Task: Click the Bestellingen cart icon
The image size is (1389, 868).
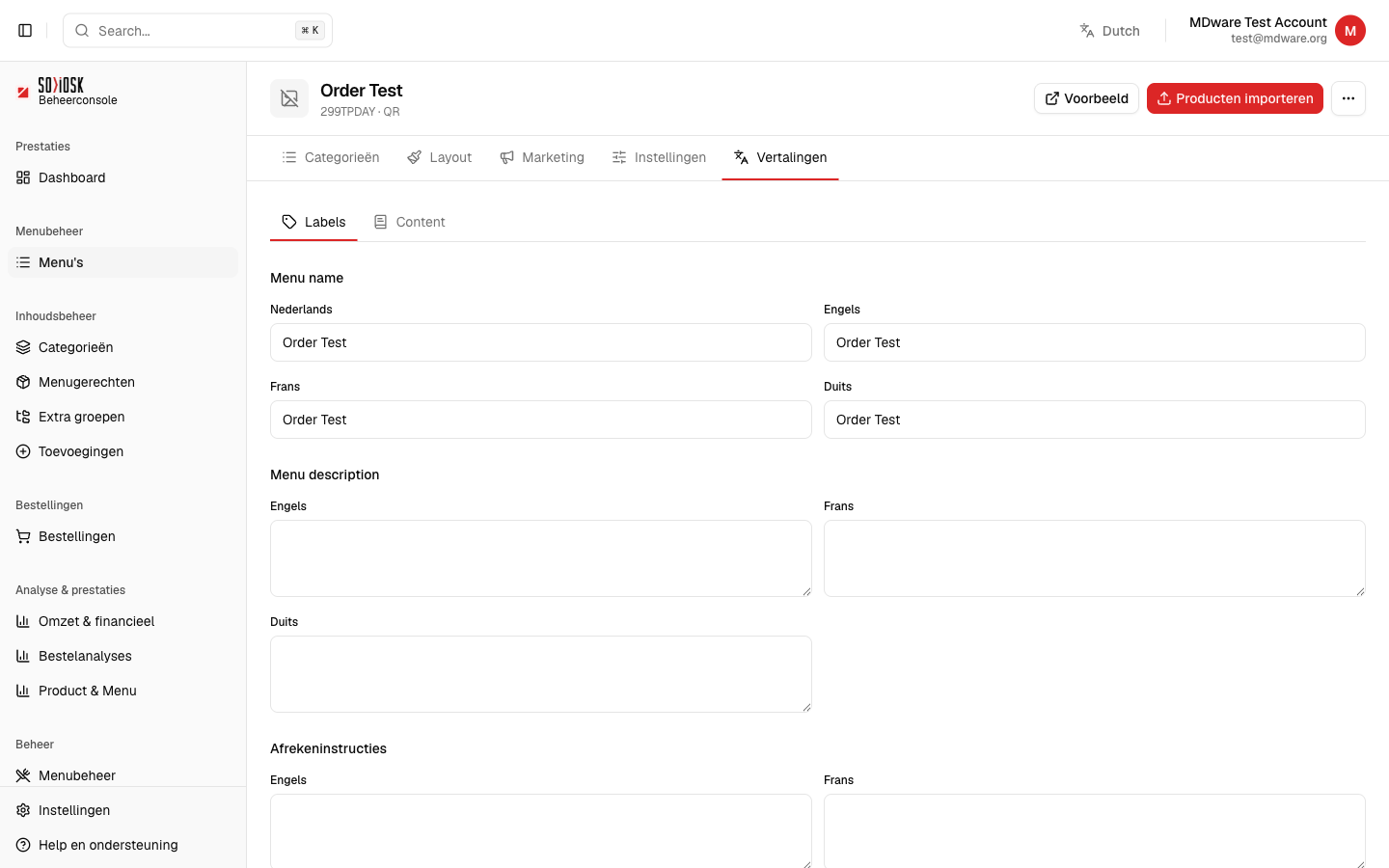Action: coord(23,536)
